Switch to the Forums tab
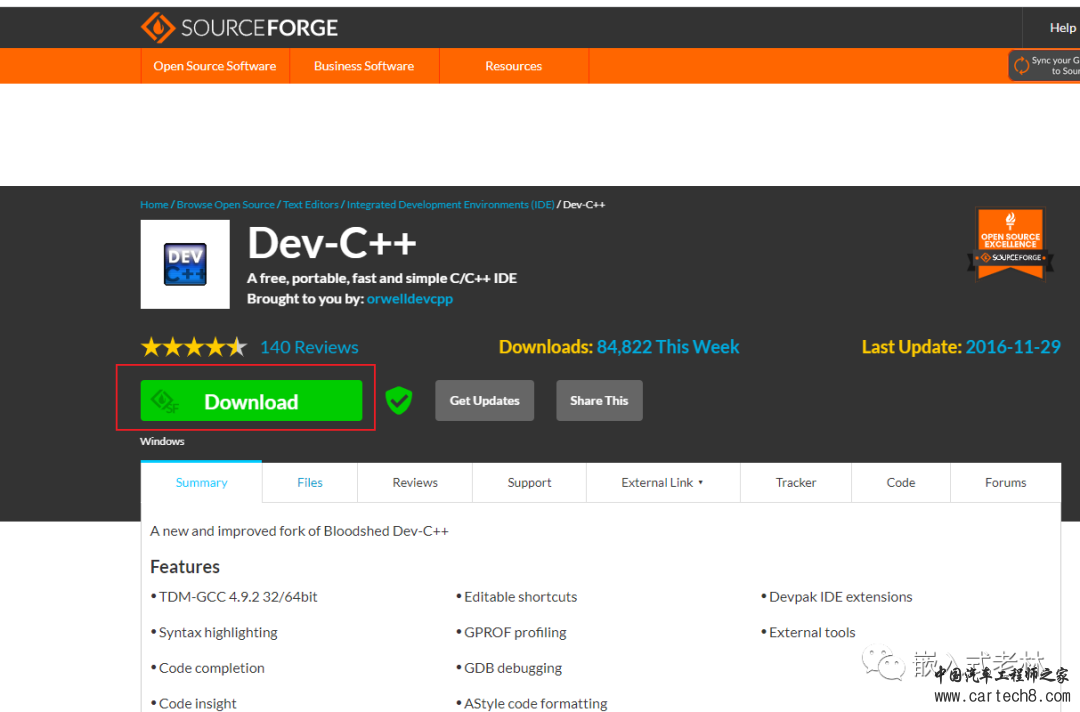This screenshot has width=1080, height=712. click(x=1006, y=483)
